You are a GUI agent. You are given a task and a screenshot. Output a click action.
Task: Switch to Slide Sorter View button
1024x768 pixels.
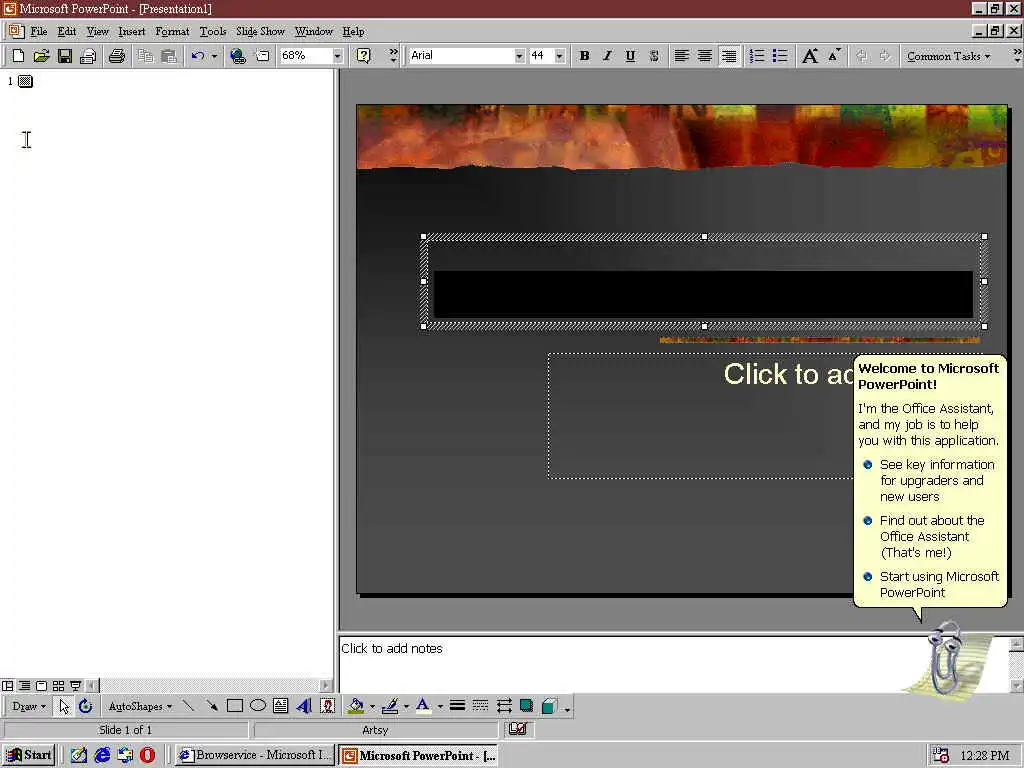pos(58,686)
